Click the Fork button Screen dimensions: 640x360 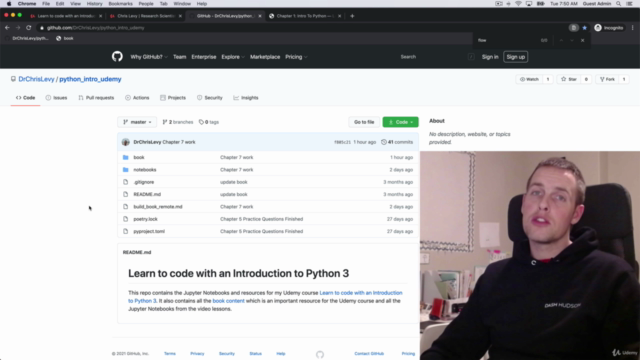point(607,79)
